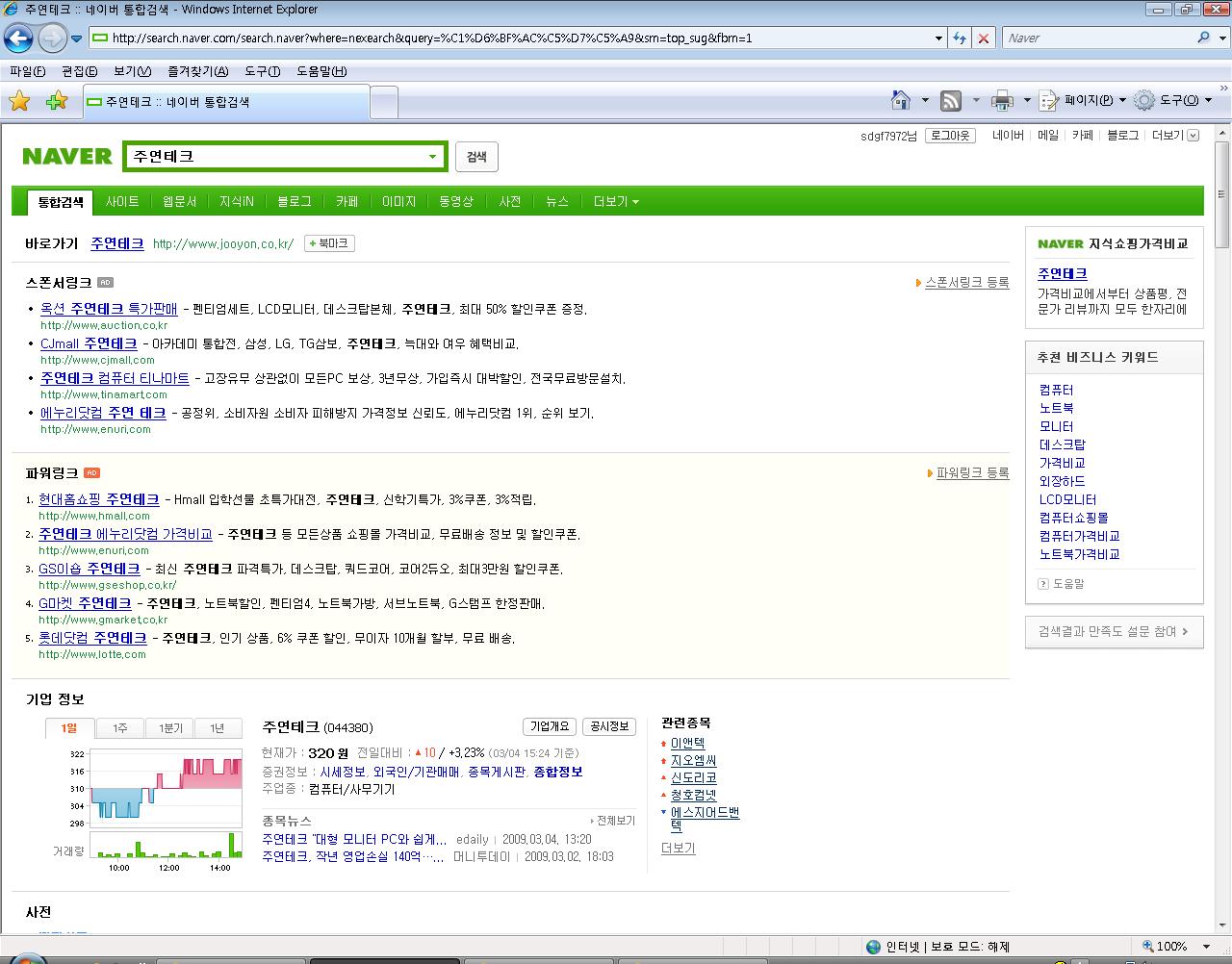
Task: Open 즐겨찾기(A) menu
Action: pos(198,71)
